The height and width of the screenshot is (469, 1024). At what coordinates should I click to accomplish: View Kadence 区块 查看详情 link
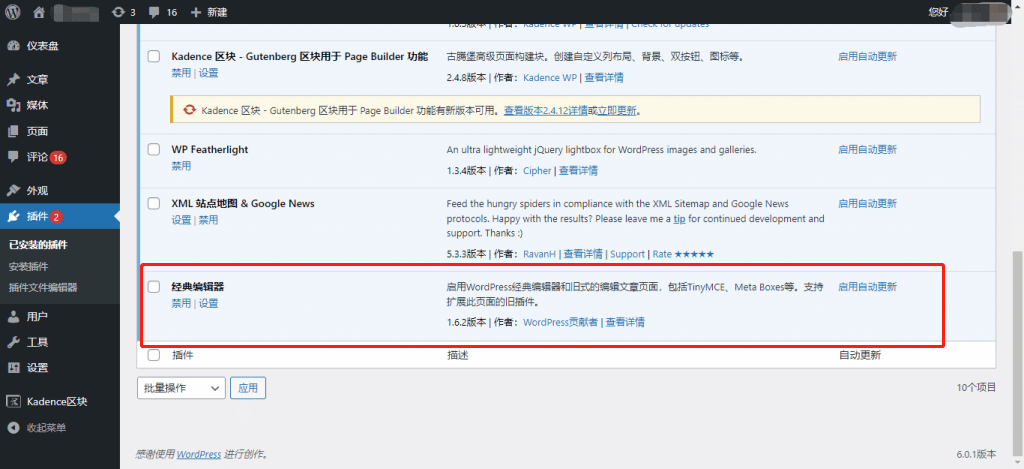click(x=604, y=77)
